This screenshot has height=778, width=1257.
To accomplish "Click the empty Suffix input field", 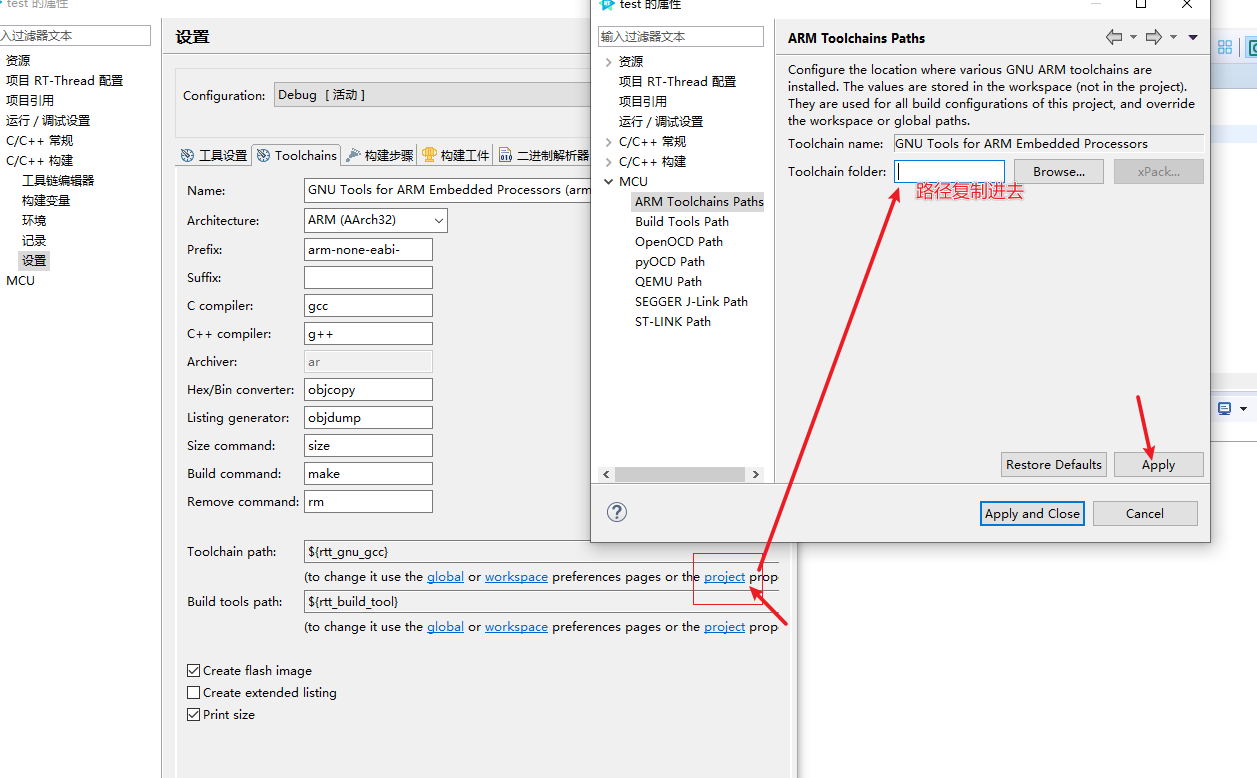I will 368,278.
